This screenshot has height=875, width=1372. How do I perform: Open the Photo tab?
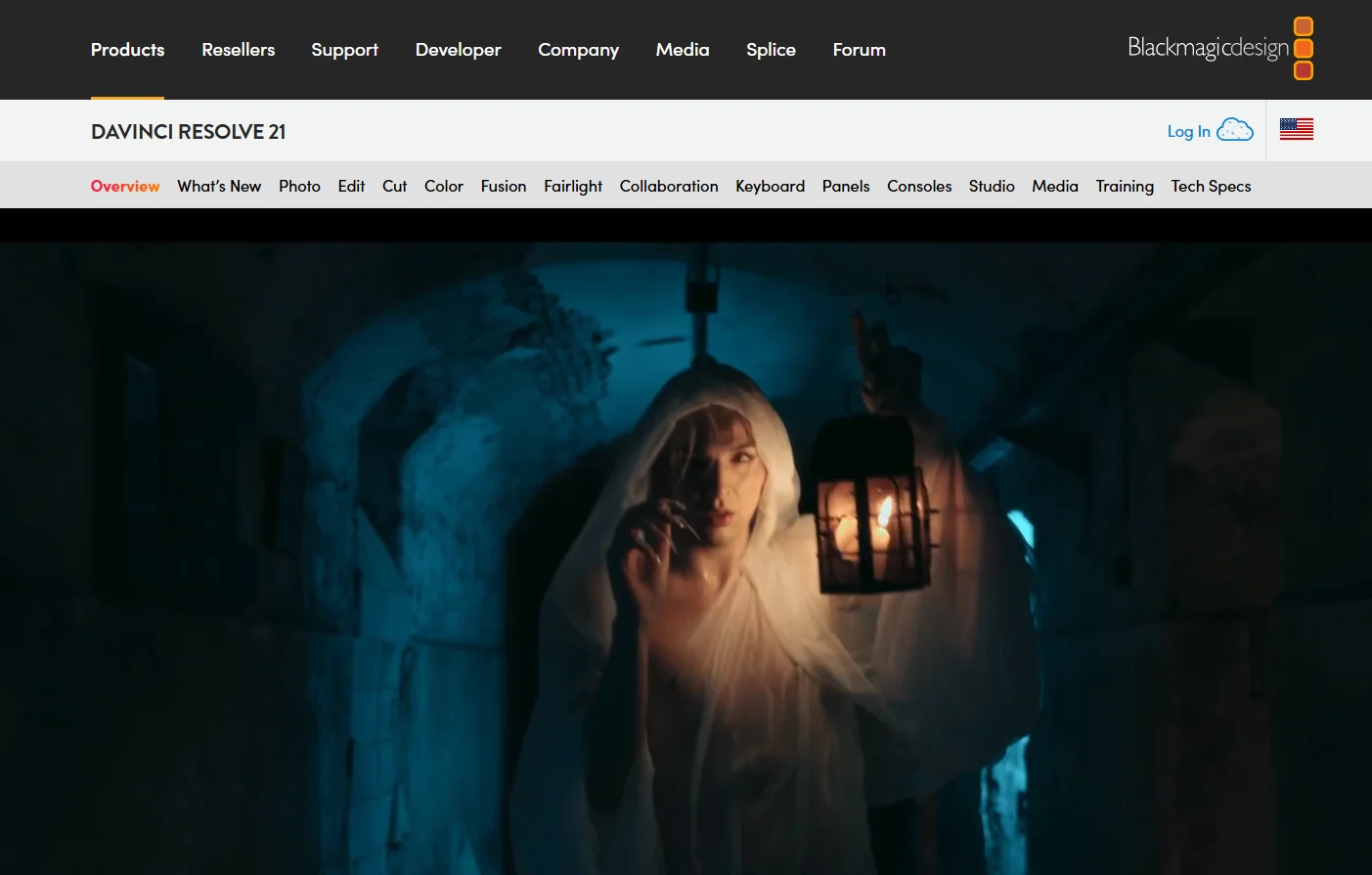pos(299,186)
